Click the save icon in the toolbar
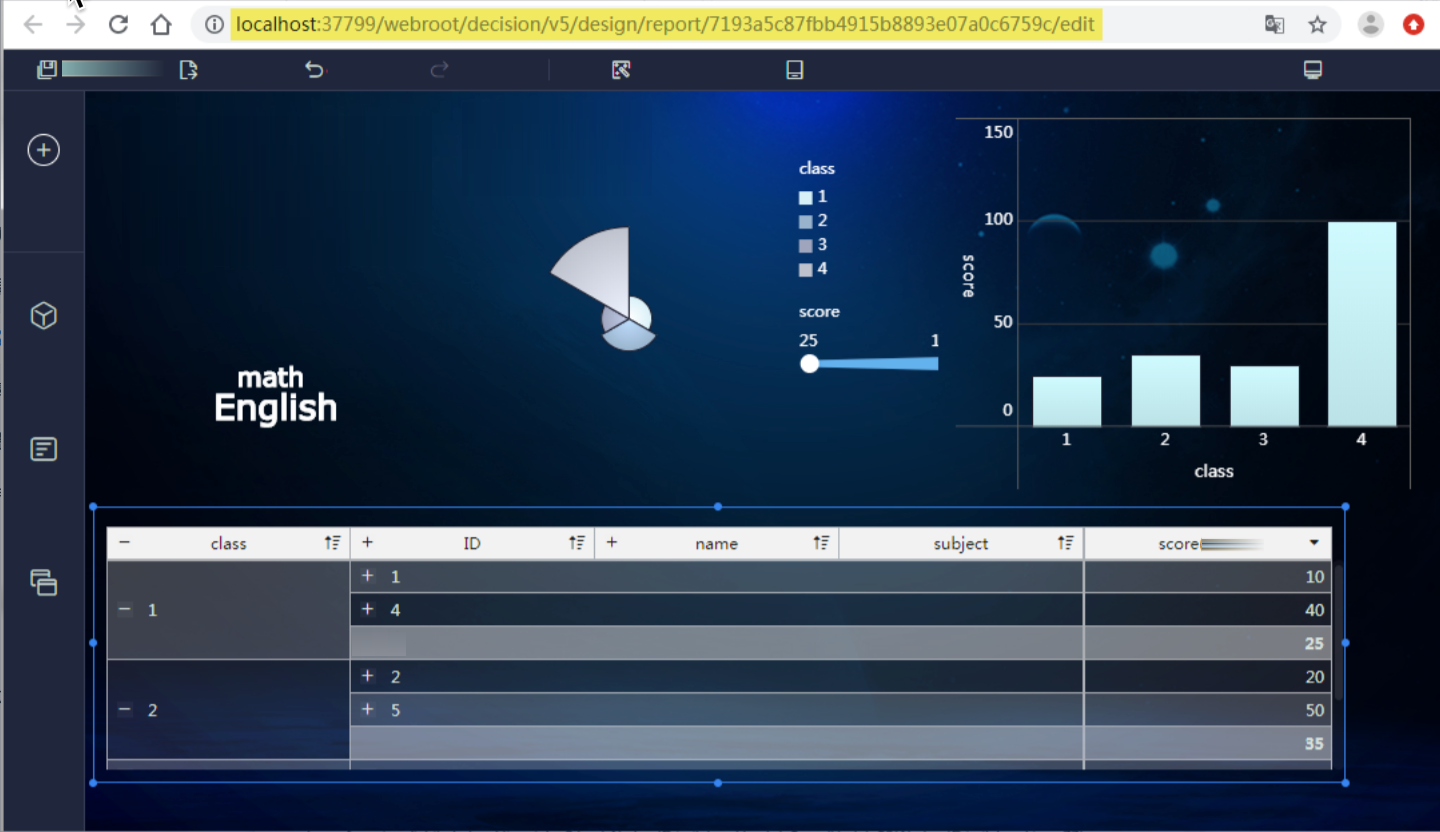 click(46, 70)
